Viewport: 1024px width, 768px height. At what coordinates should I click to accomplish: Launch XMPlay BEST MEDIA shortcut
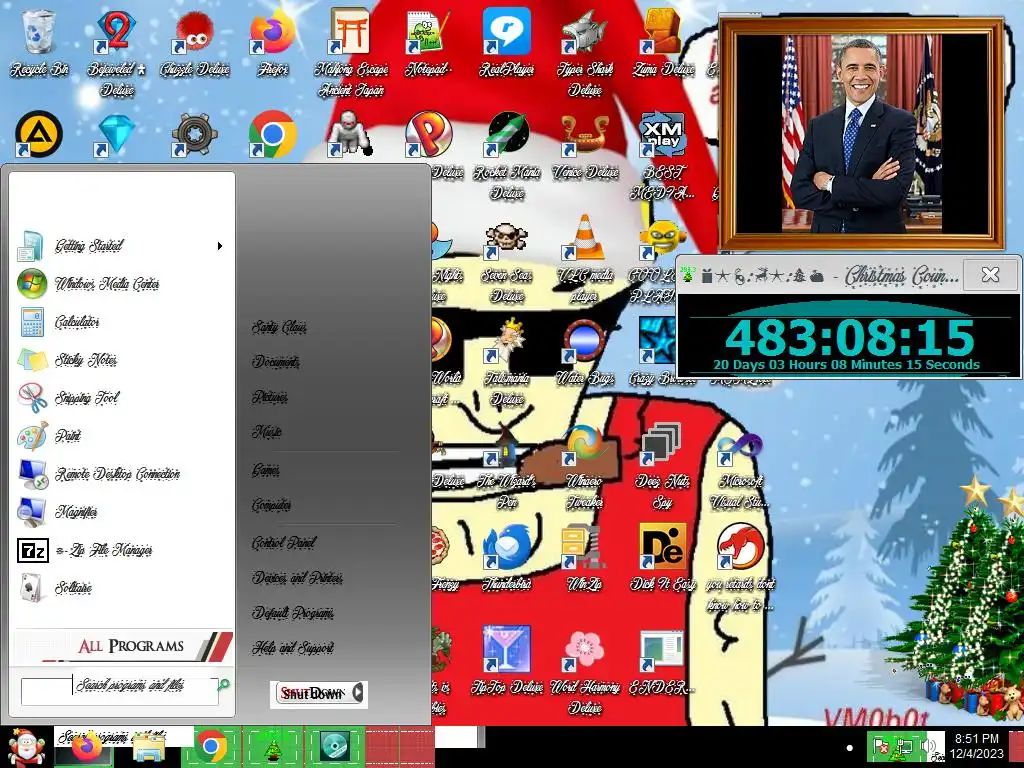[662, 157]
